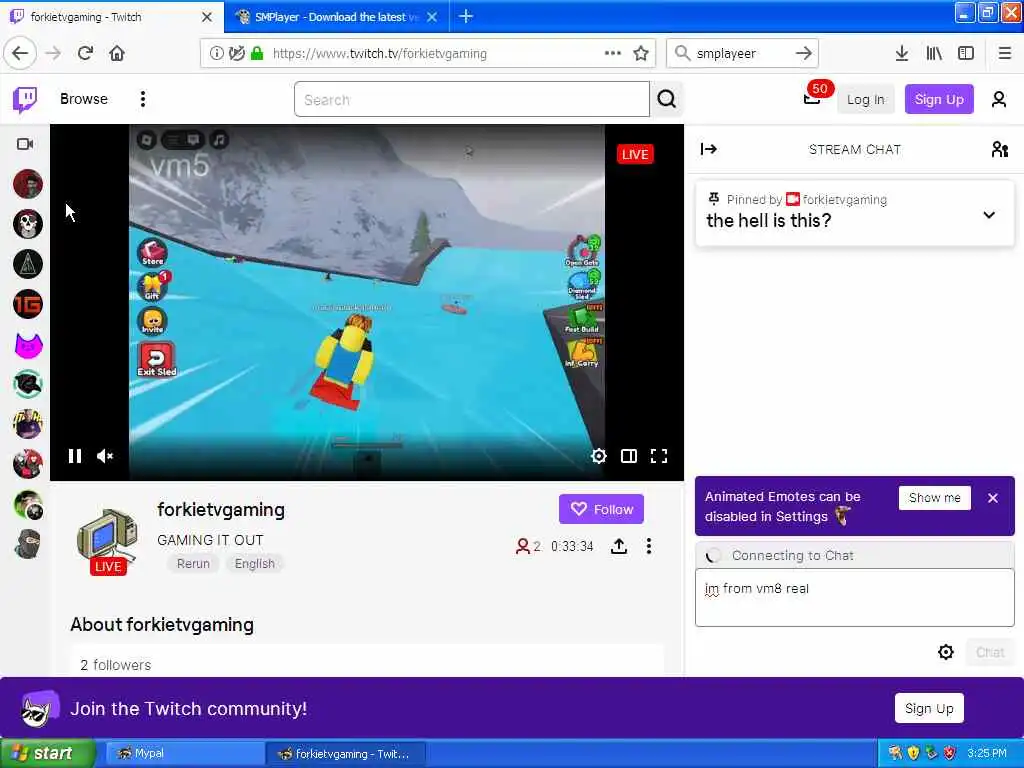Open the chat community users list icon
Screen dimensions: 1024x768
coord(1000,150)
